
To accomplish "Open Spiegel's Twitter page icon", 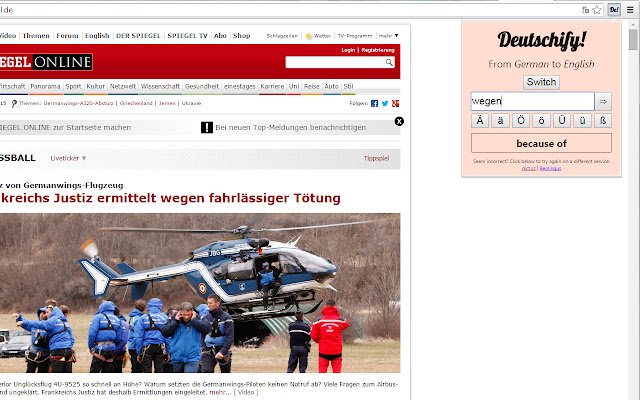I will point(385,103).
